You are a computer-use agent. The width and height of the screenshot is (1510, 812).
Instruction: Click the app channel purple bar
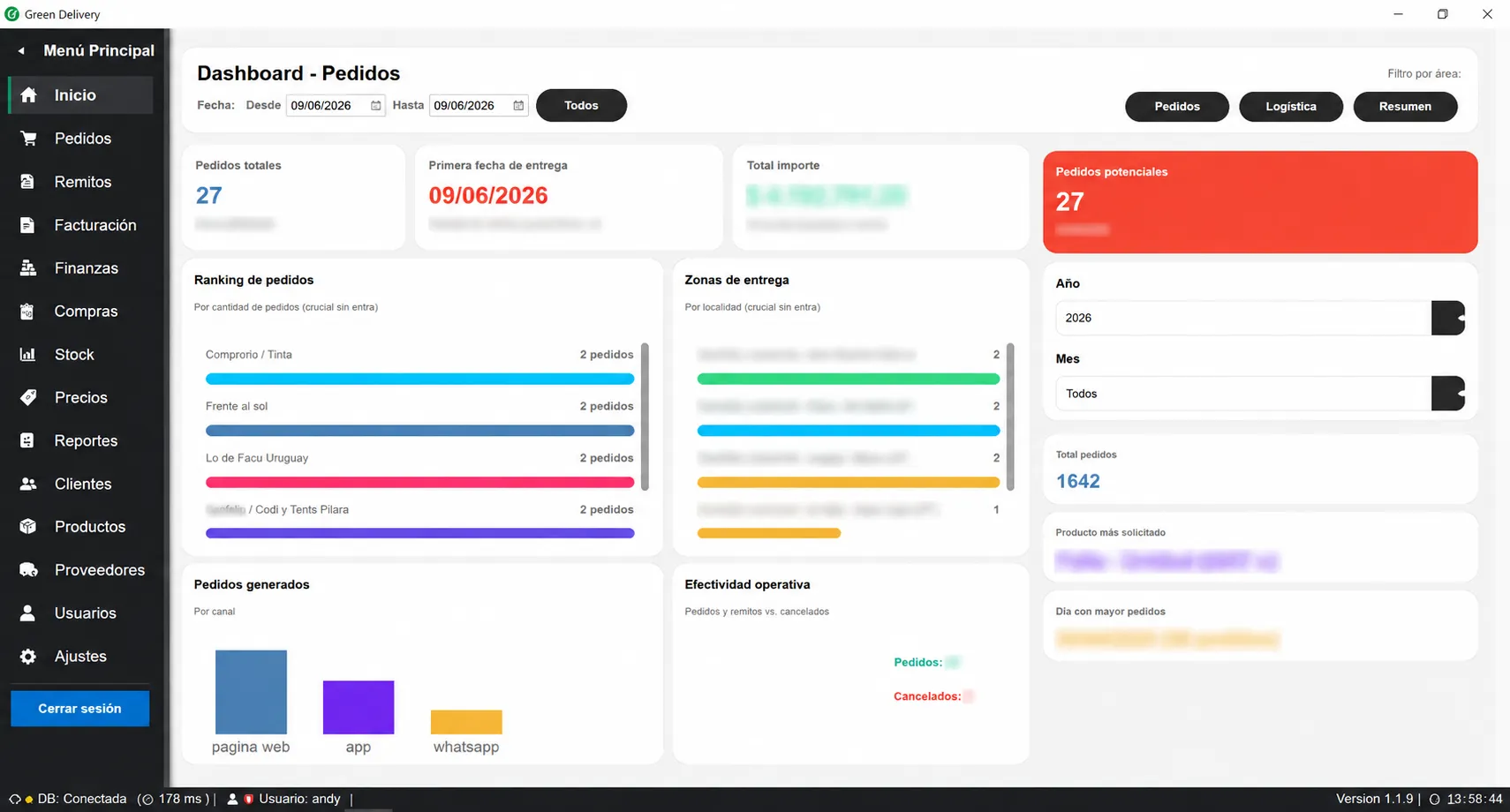[x=359, y=707]
